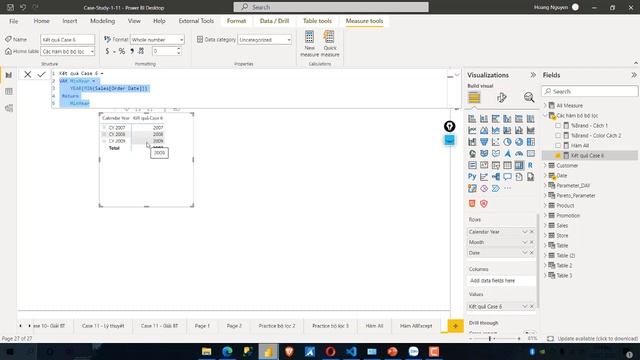This screenshot has width=640, height=360.
Task: Expand the Customer table in Fields
Action: tap(545, 165)
